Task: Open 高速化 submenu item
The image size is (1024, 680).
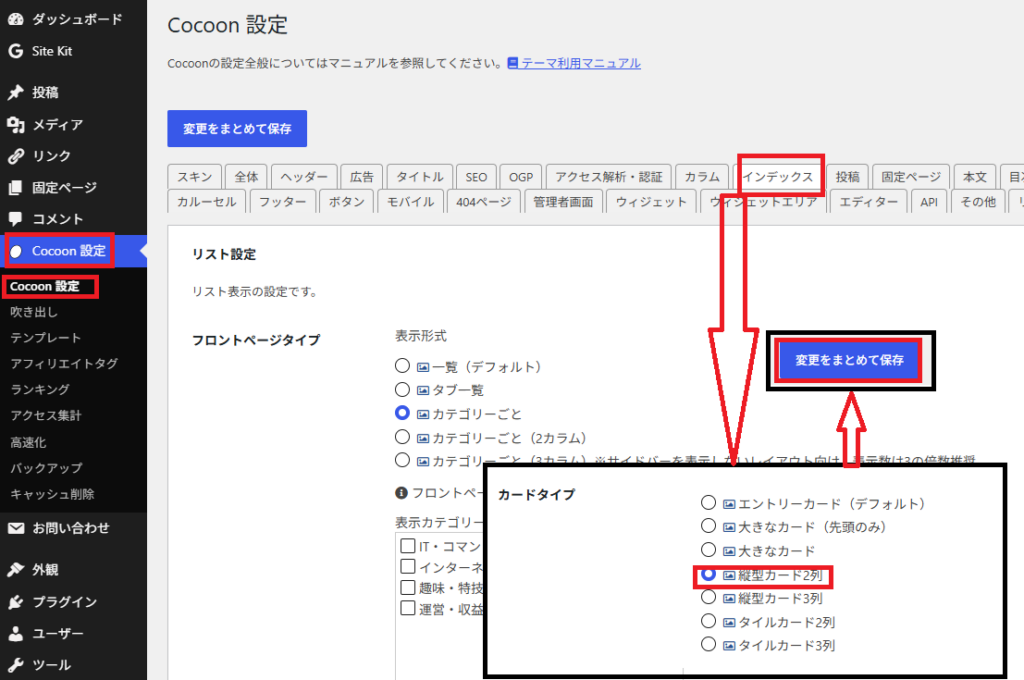Action: click(x=28, y=442)
